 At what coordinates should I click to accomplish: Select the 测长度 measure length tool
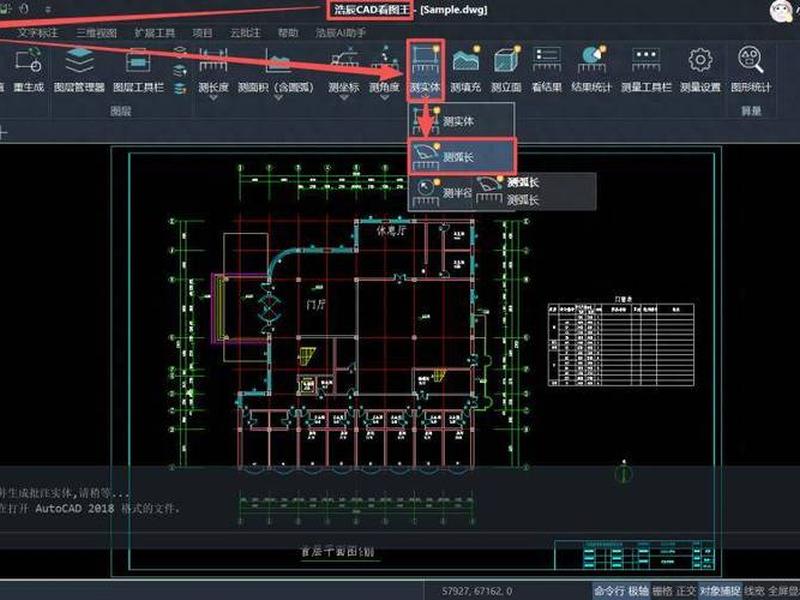tap(213, 68)
